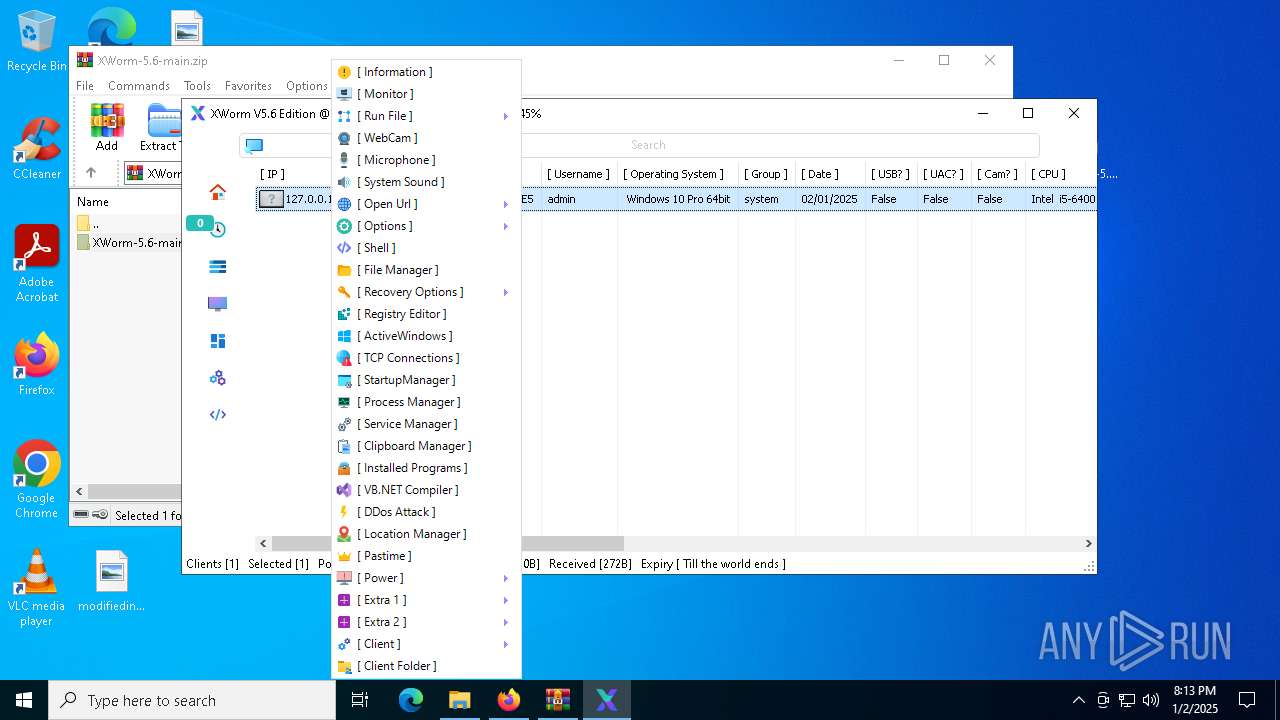
Task: Click the DDos Attack lightning icon
Action: pyautogui.click(x=344, y=512)
